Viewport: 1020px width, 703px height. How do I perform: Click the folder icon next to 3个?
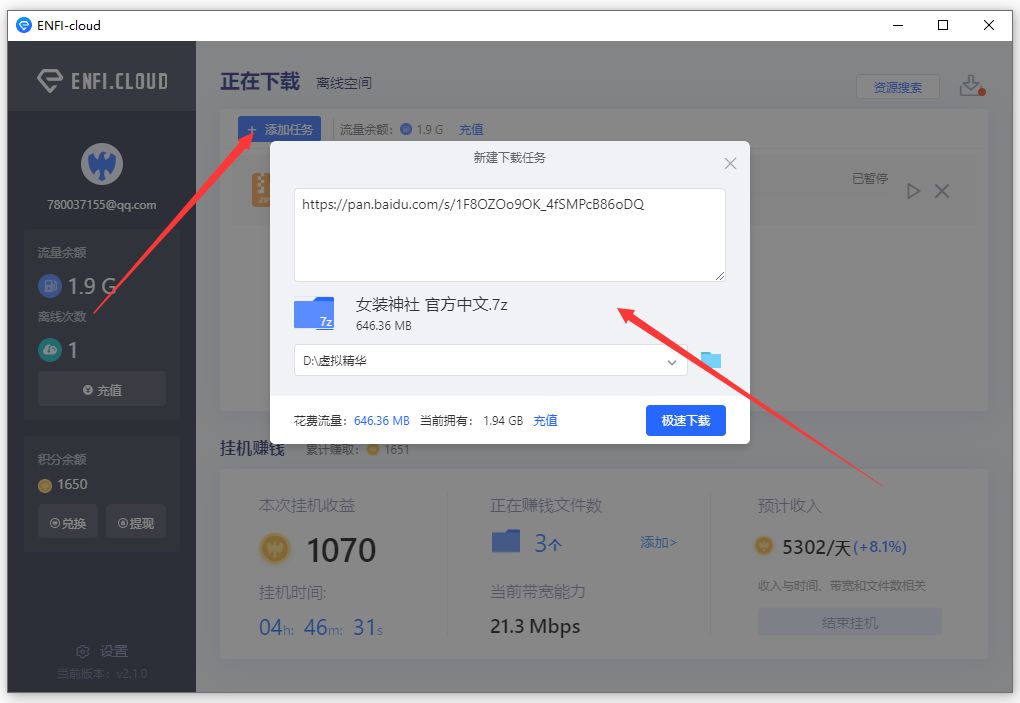pyautogui.click(x=506, y=541)
